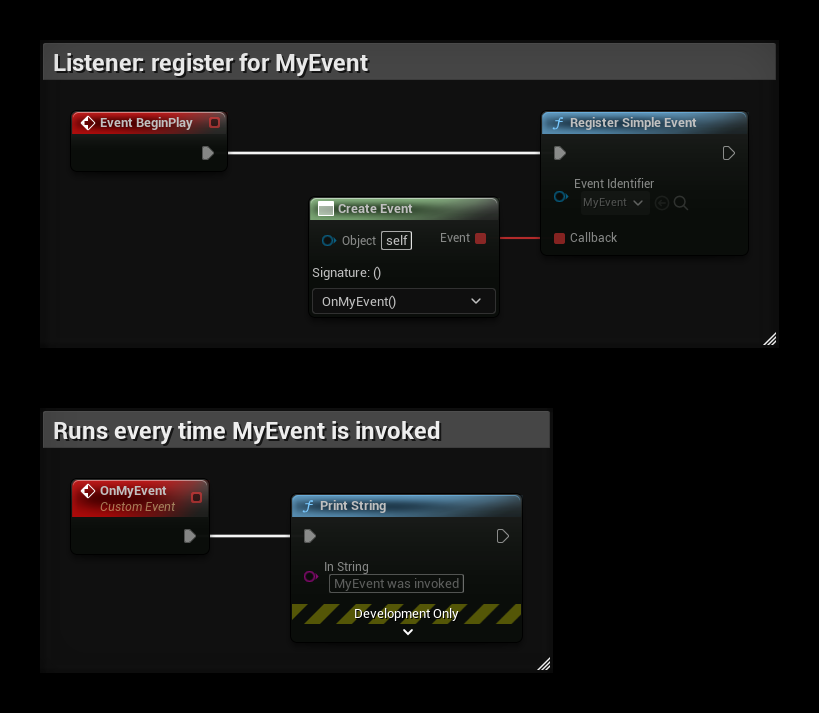This screenshot has height=713, width=819.
Task: Click the Print String execution input pin
Action: (310, 536)
